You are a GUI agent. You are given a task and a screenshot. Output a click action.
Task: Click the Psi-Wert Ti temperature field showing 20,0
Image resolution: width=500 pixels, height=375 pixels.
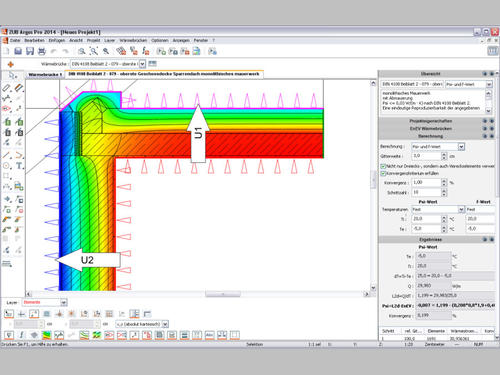pyautogui.click(x=426, y=219)
